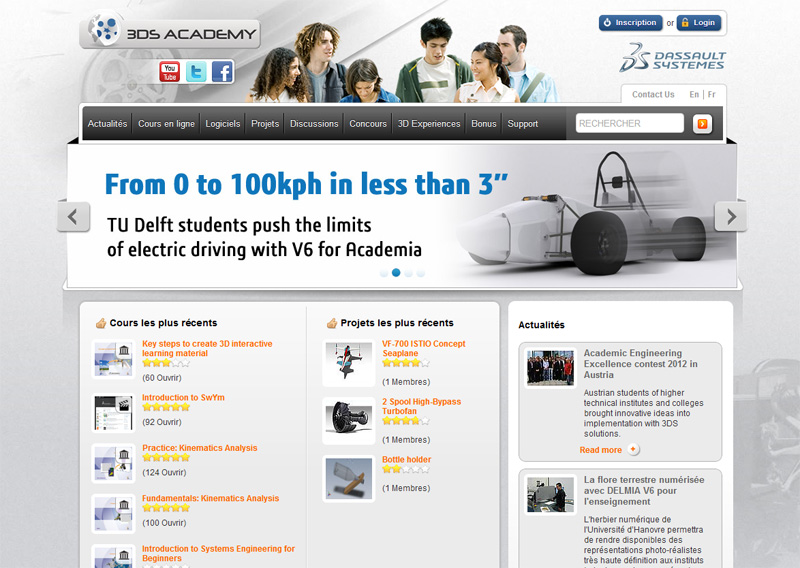This screenshot has width=800, height=568.
Task: Click the Dassault Systemes logo
Action: click(672, 58)
